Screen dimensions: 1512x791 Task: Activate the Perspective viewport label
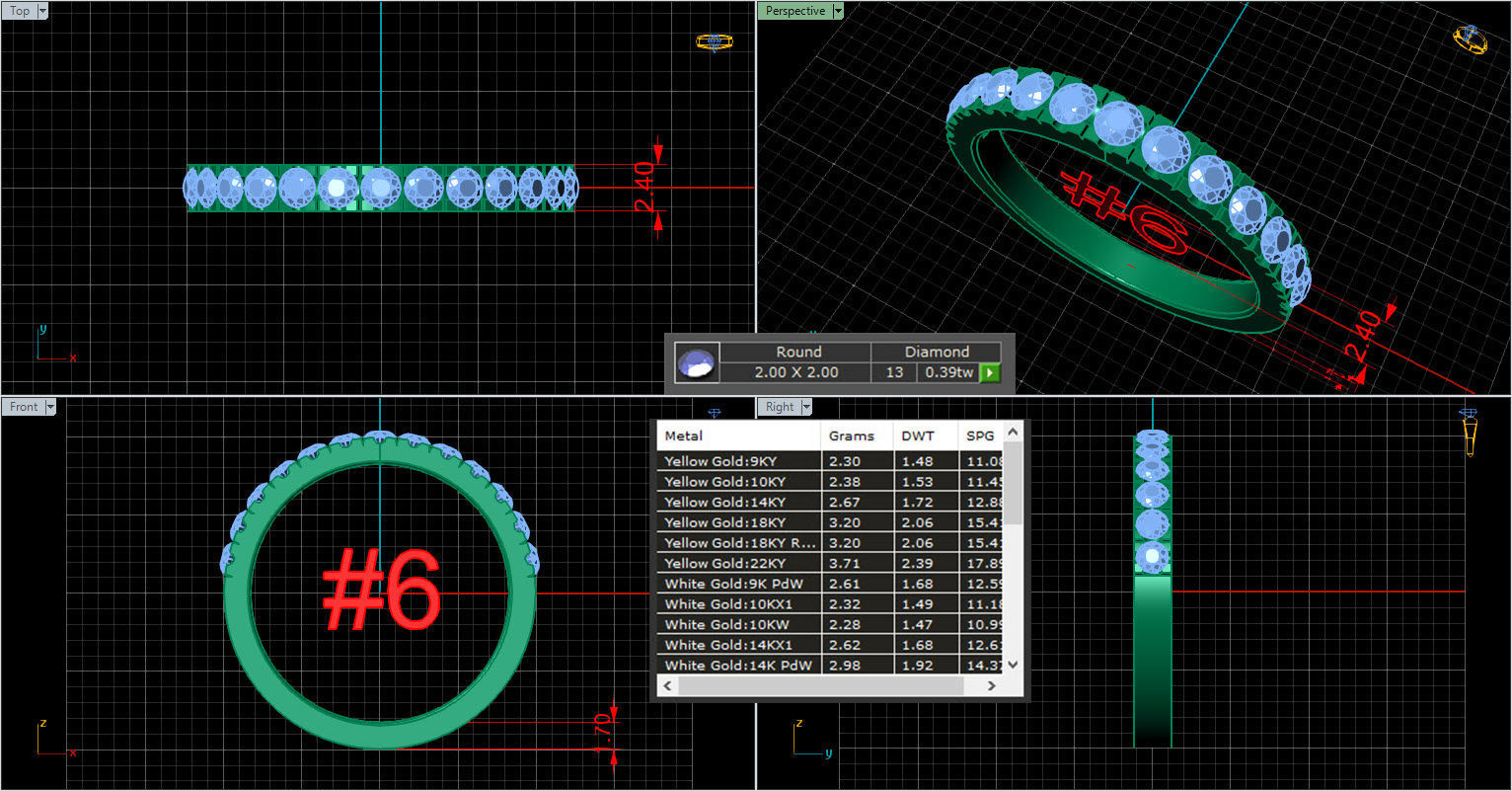coord(795,11)
